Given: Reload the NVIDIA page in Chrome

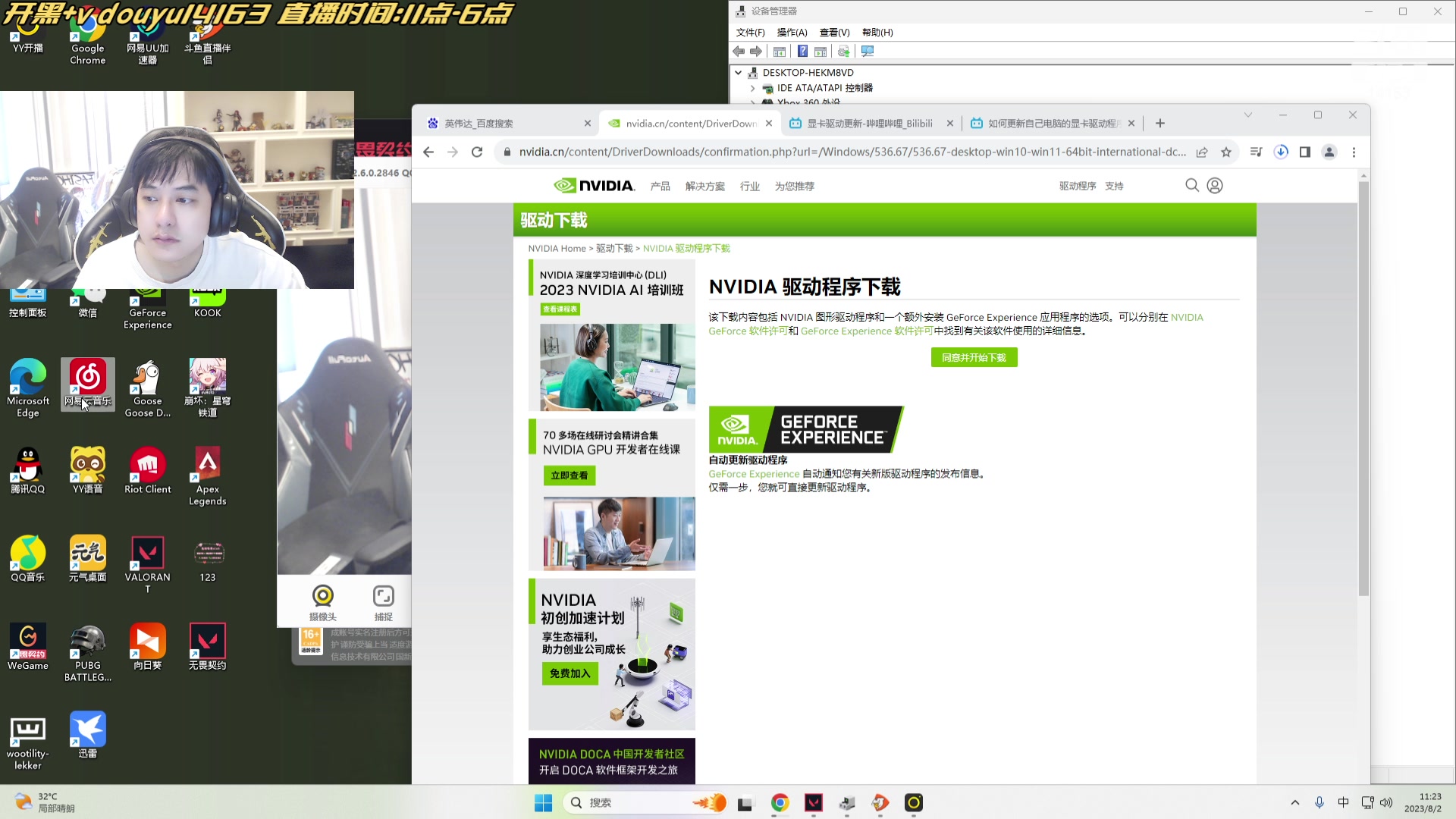Looking at the screenshot, I should pos(477,152).
